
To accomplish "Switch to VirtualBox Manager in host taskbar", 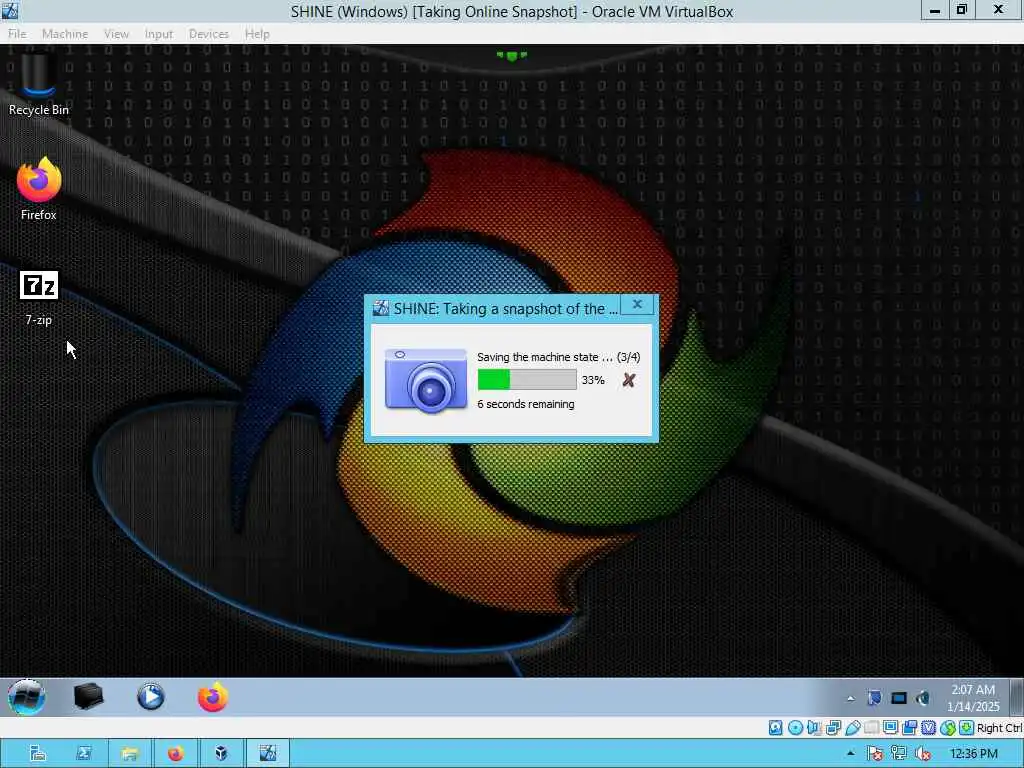I will (x=221, y=754).
